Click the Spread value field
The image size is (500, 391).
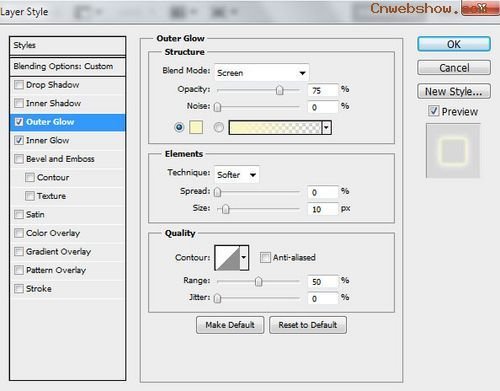click(x=323, y=192)
